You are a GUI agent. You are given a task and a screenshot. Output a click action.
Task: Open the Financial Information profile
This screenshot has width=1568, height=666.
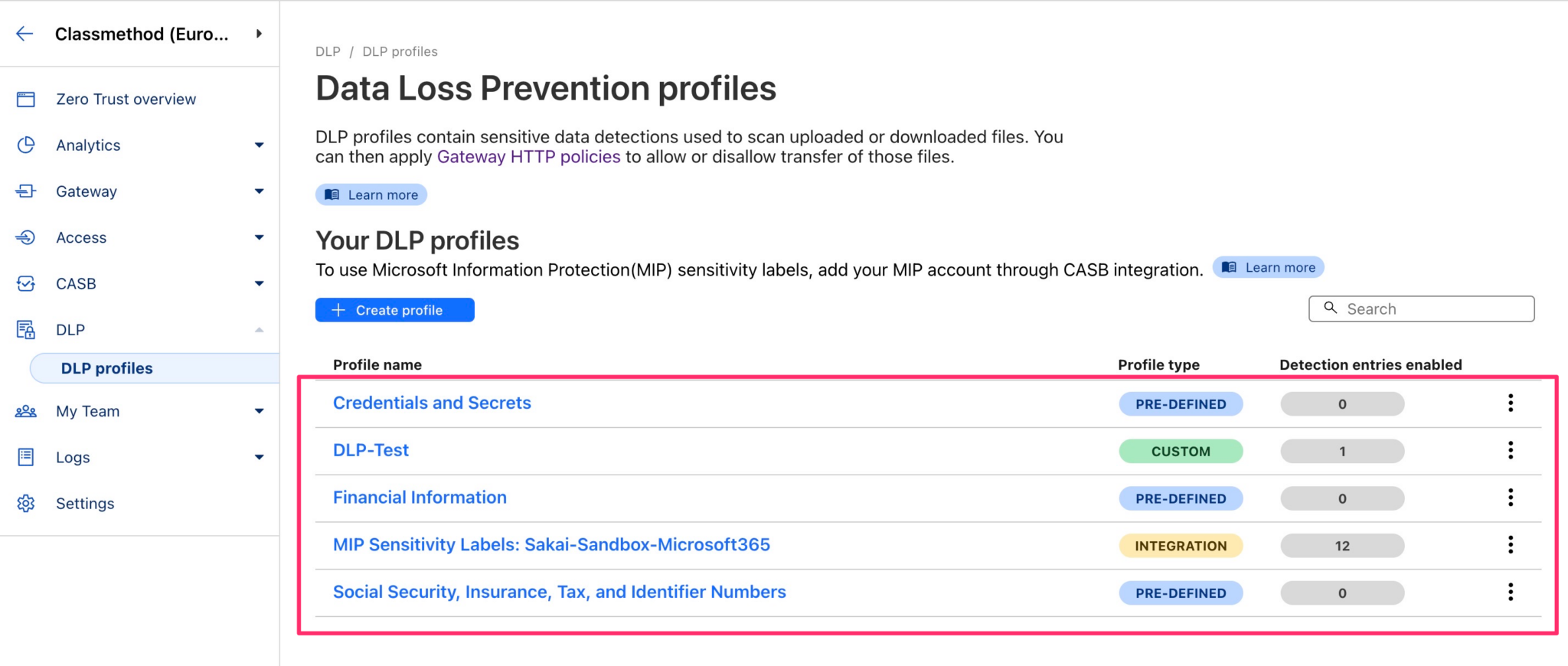point(420,497)
